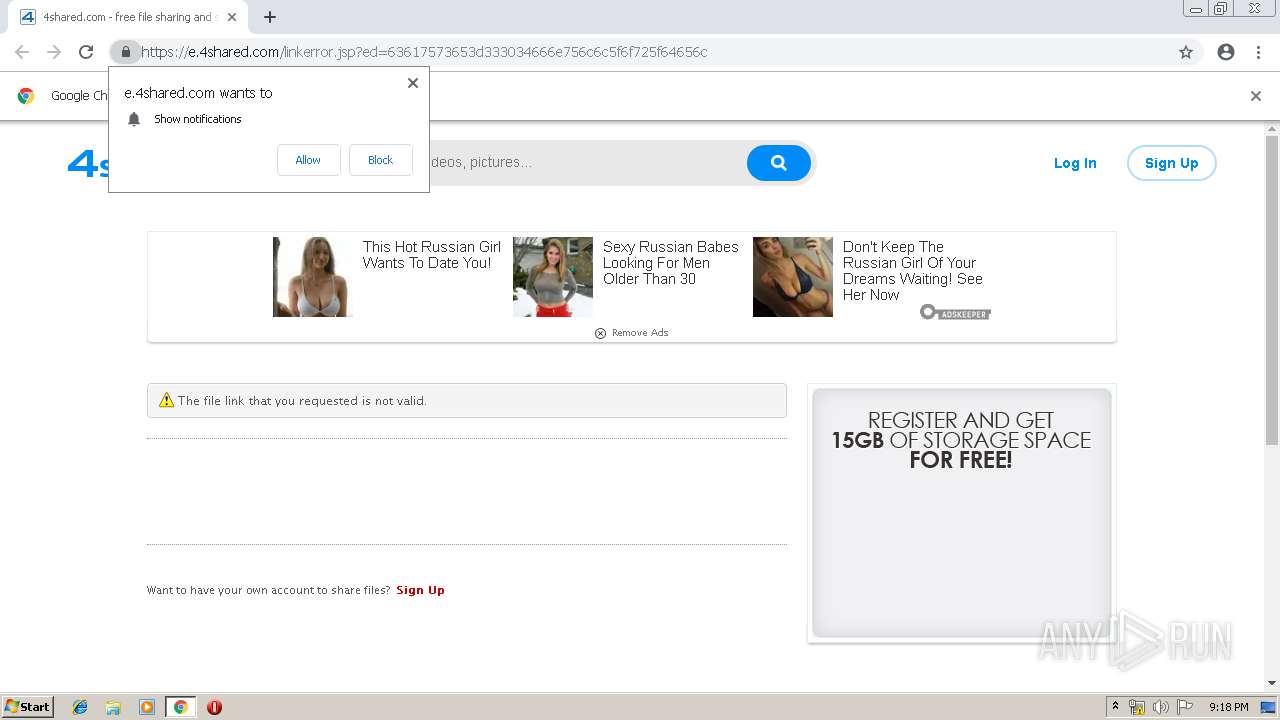The height and width of the screenshot is (720, 1280).
Task: Open the network tray icon
Action: (1137, 707)
